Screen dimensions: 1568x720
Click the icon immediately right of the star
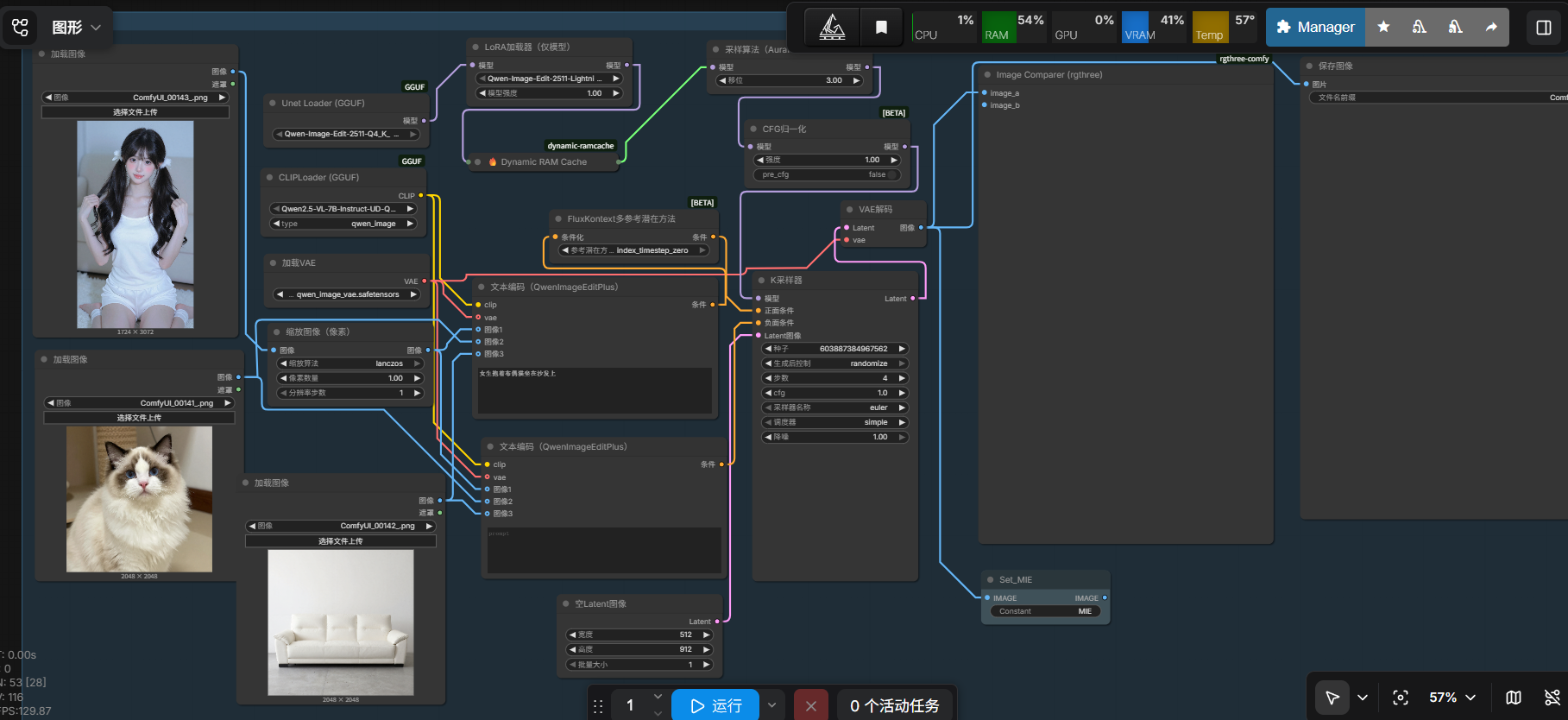tap(1420, 27)
